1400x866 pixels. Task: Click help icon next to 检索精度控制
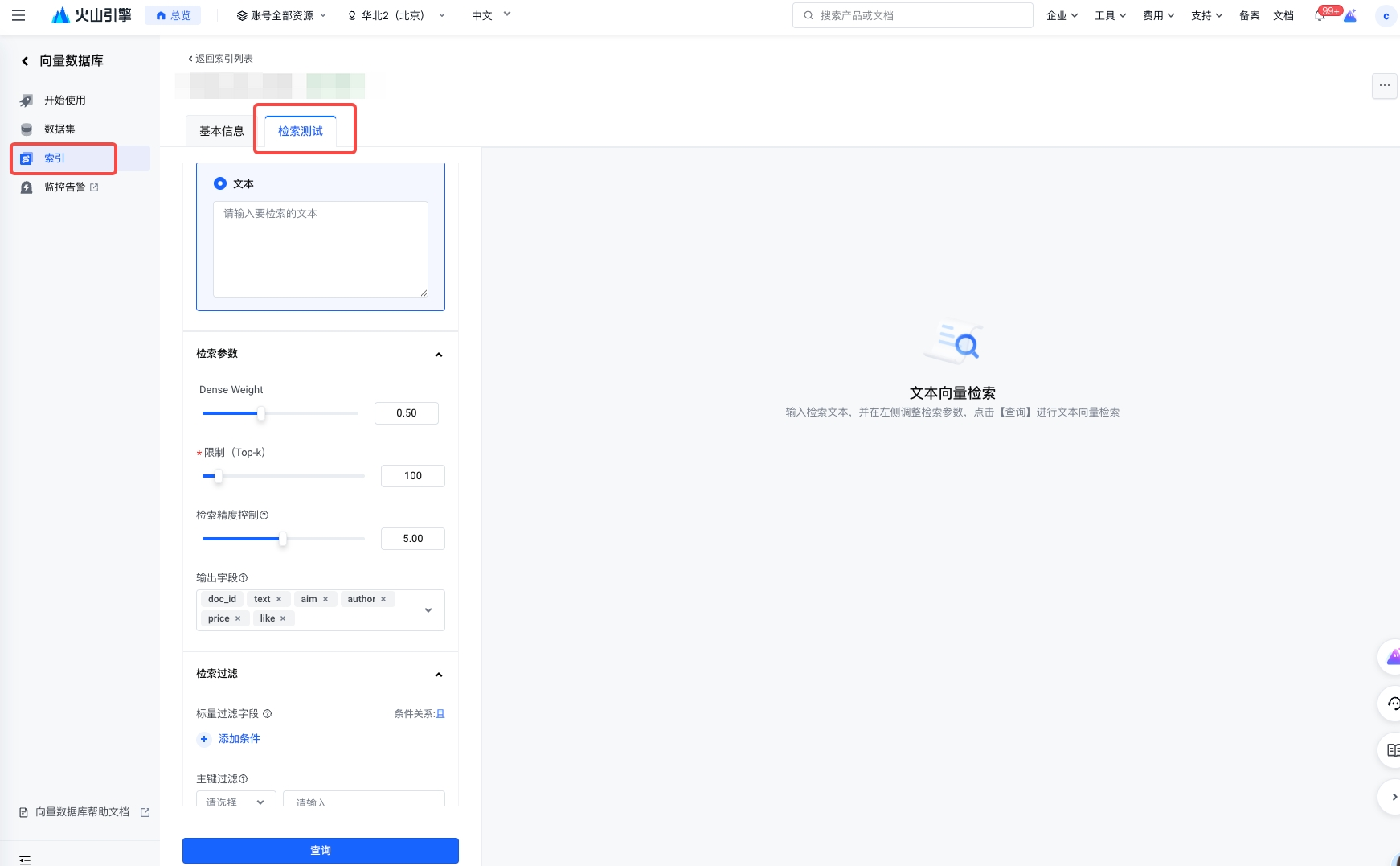point(264,515)
